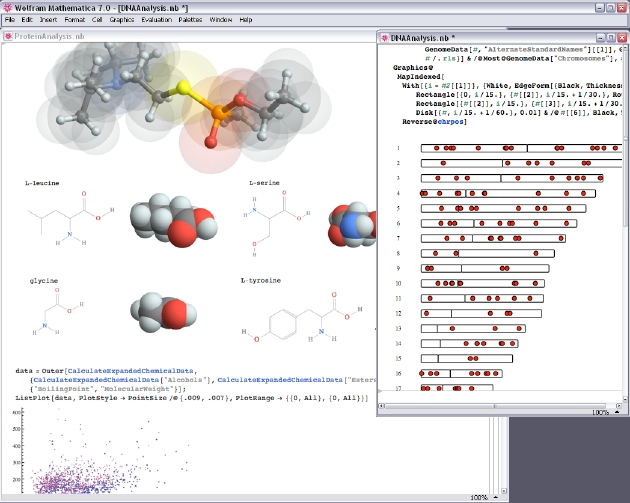Select the L-tyrosine structure diagram
Screen dimensions: 630x503
[302, 317]
